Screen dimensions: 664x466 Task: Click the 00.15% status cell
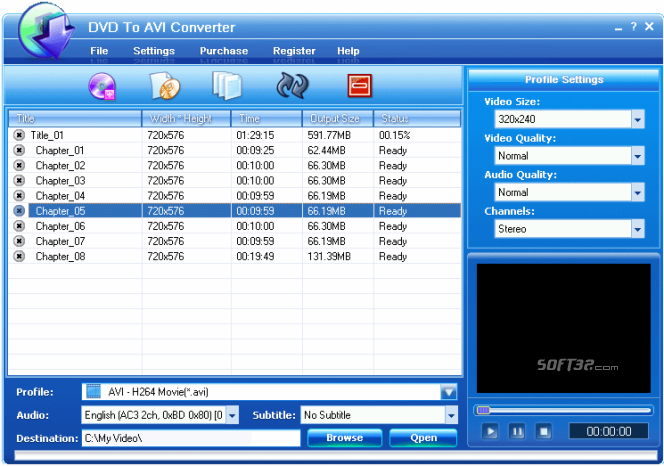[x=394, y=135]
